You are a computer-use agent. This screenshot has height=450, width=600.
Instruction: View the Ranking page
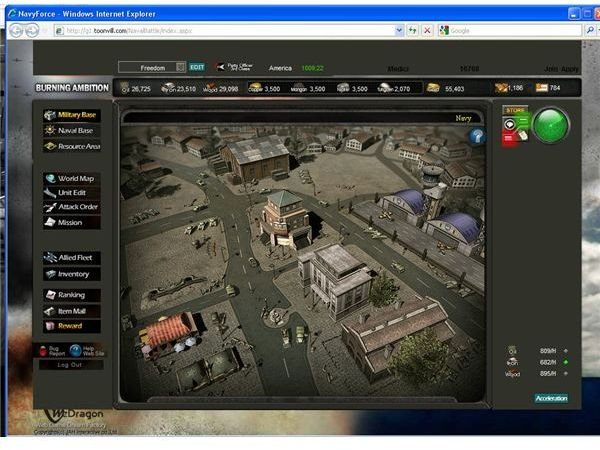pos(72,295)
